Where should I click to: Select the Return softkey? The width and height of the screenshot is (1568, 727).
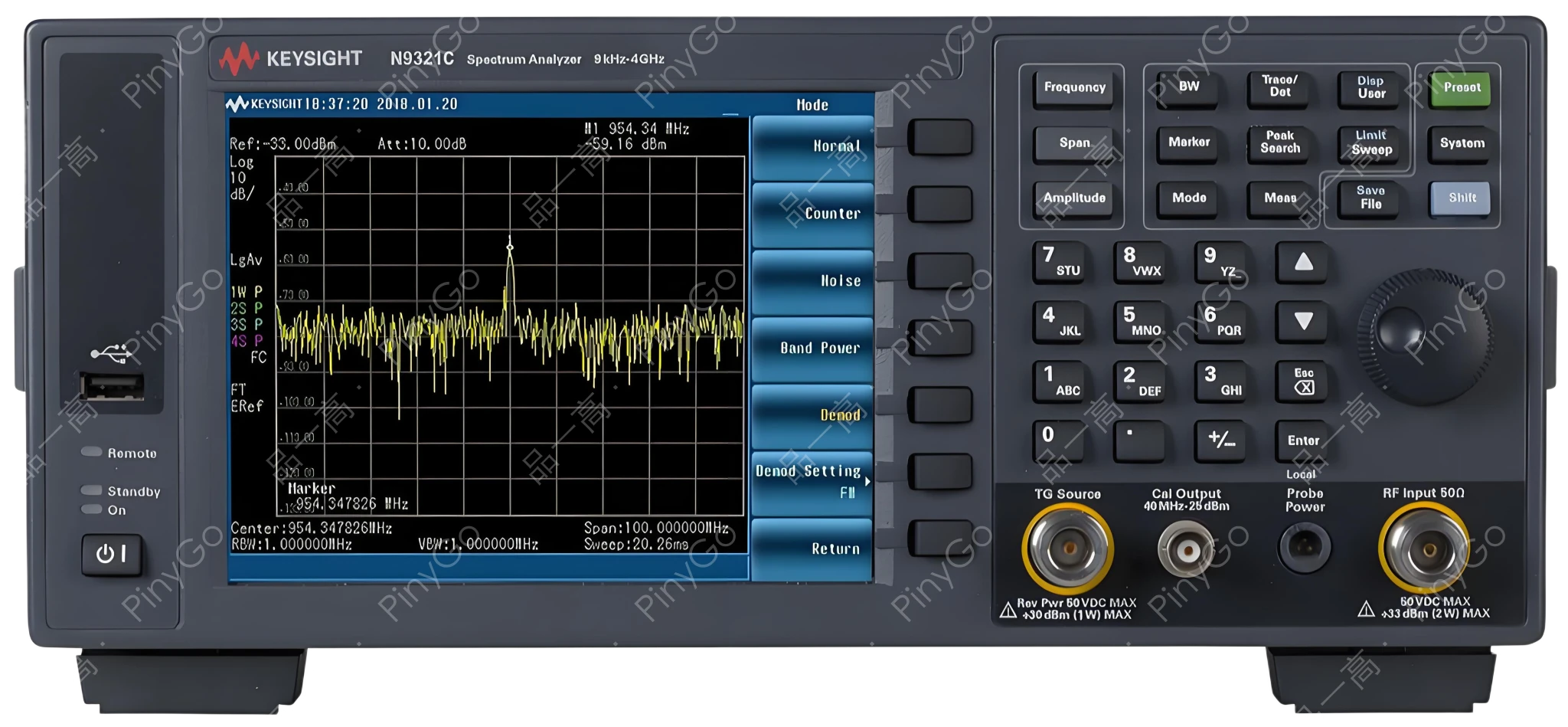(812, 547)
